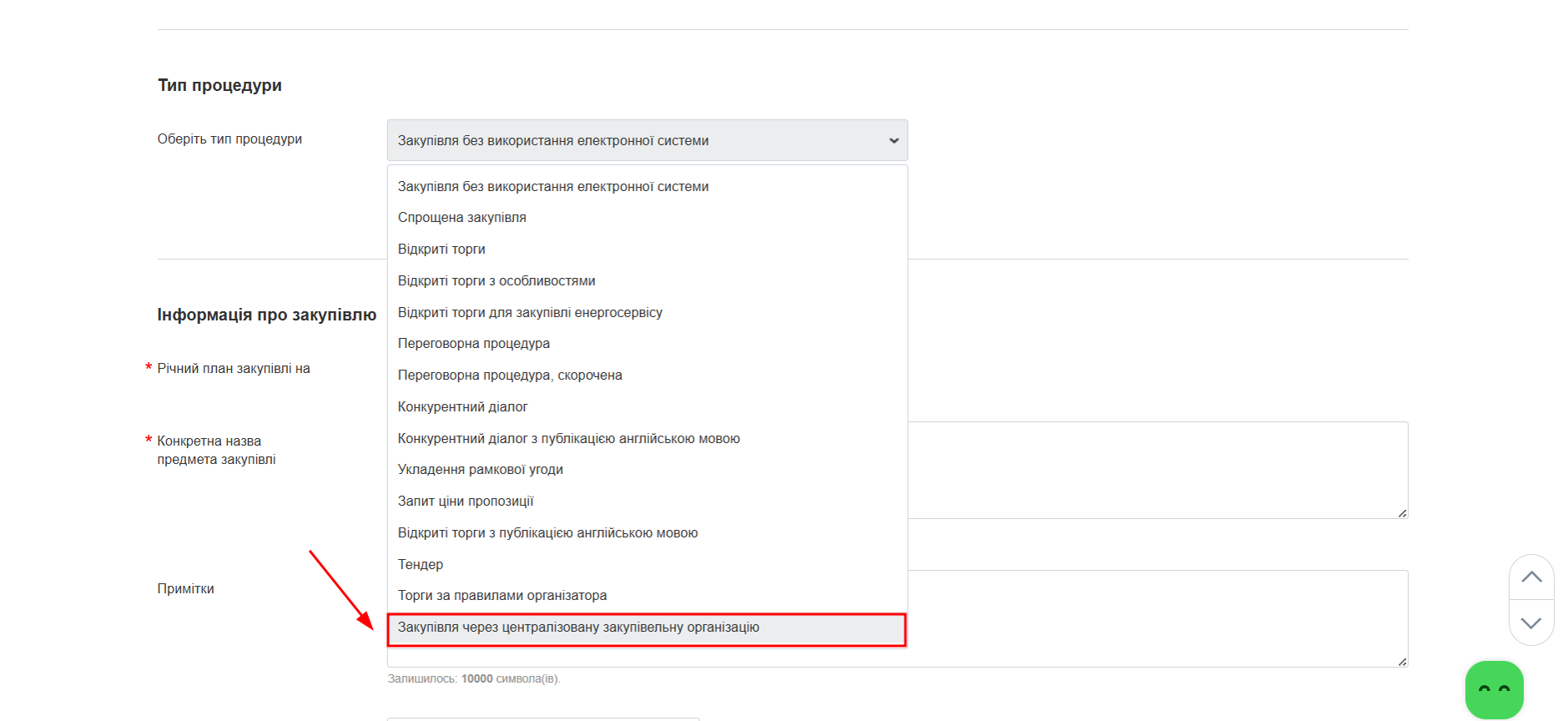This screenshot has width=1568, height=721.
Task: Select 'Конкурентний діалог' option
Action: pos(462,407)
